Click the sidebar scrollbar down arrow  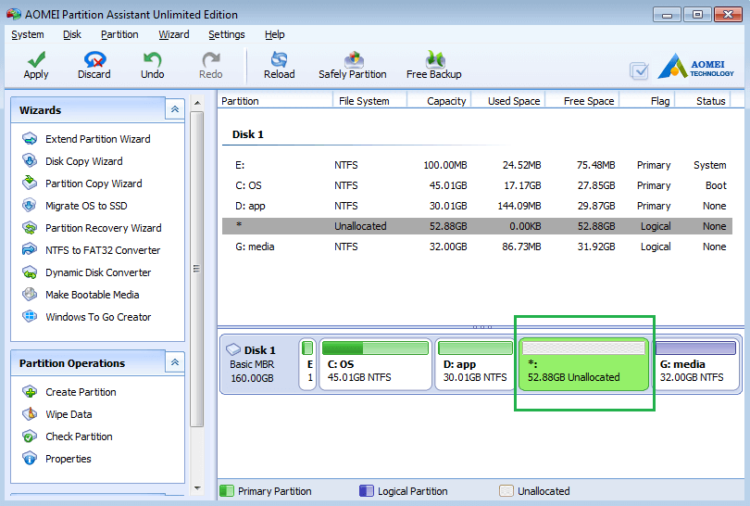pyautogui.click(x=197, y=488)
